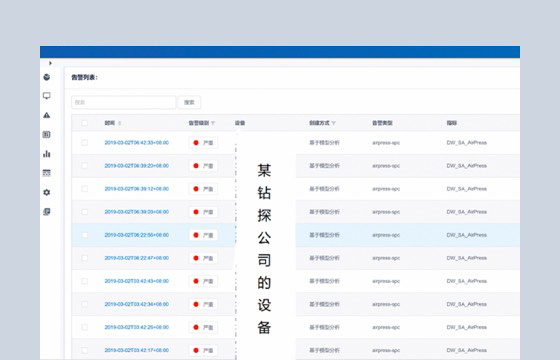560x360 pixels.
Task: Click the red 严重 badge in 03:42:43 row
Action: point(203,281)
